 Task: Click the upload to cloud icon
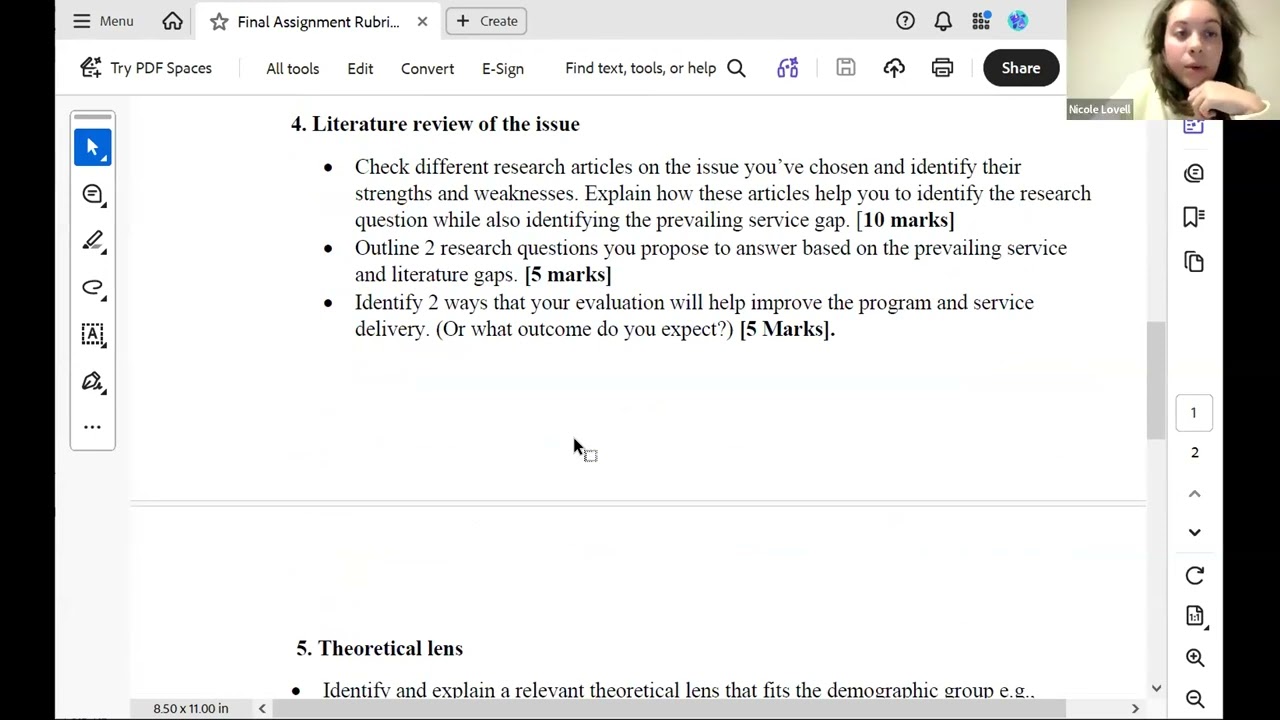pyautogui.click(x=894, y=68)
